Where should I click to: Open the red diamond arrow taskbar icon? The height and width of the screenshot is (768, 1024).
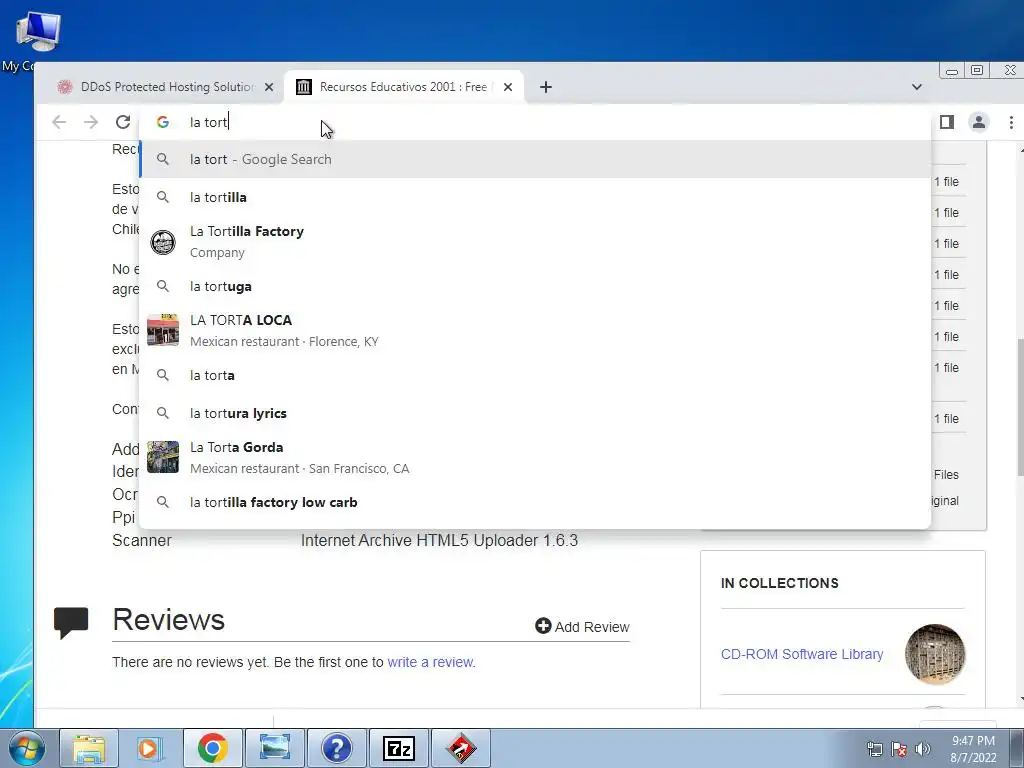461,748
